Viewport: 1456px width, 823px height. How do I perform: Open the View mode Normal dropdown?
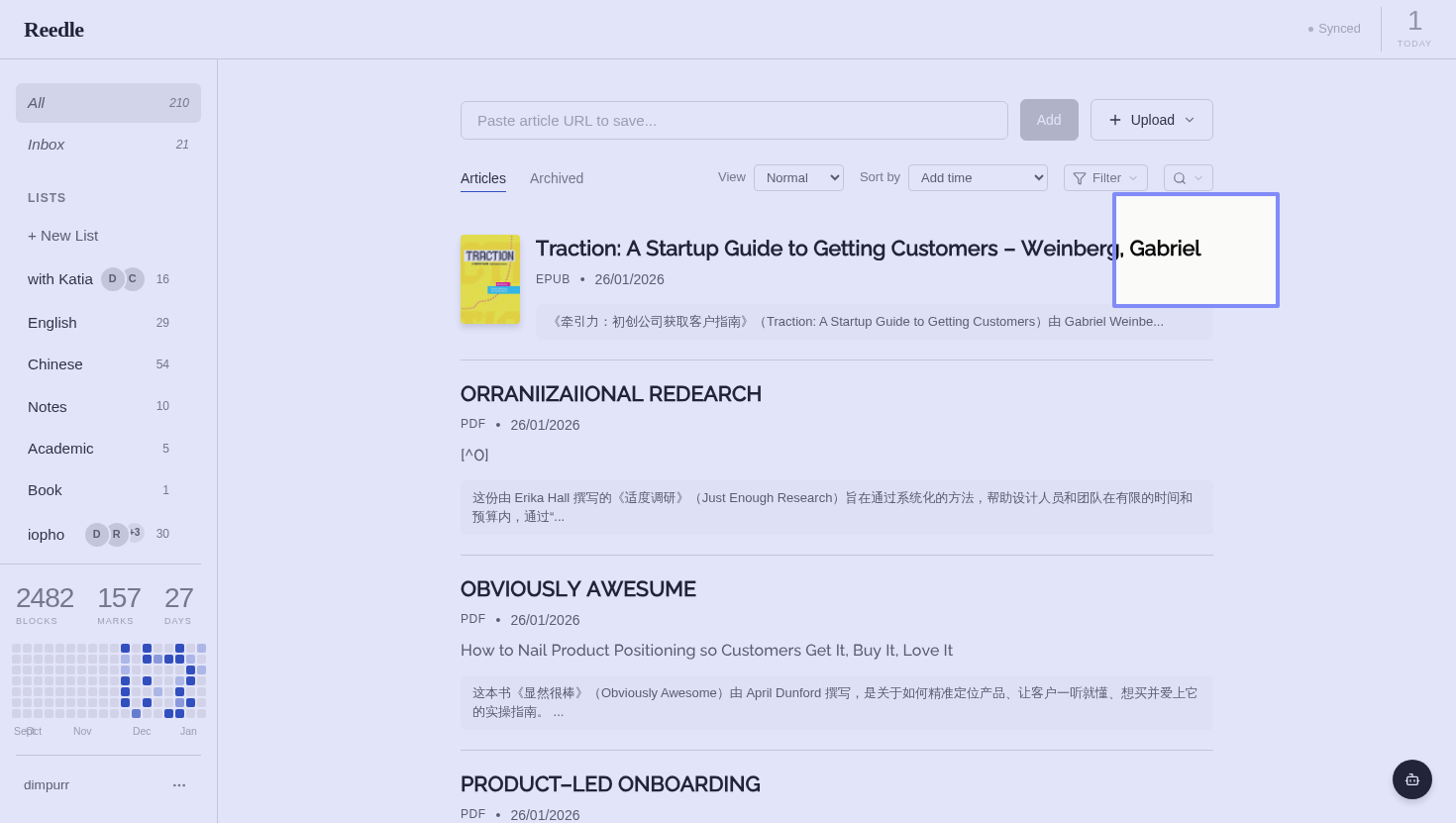point(798,178)
